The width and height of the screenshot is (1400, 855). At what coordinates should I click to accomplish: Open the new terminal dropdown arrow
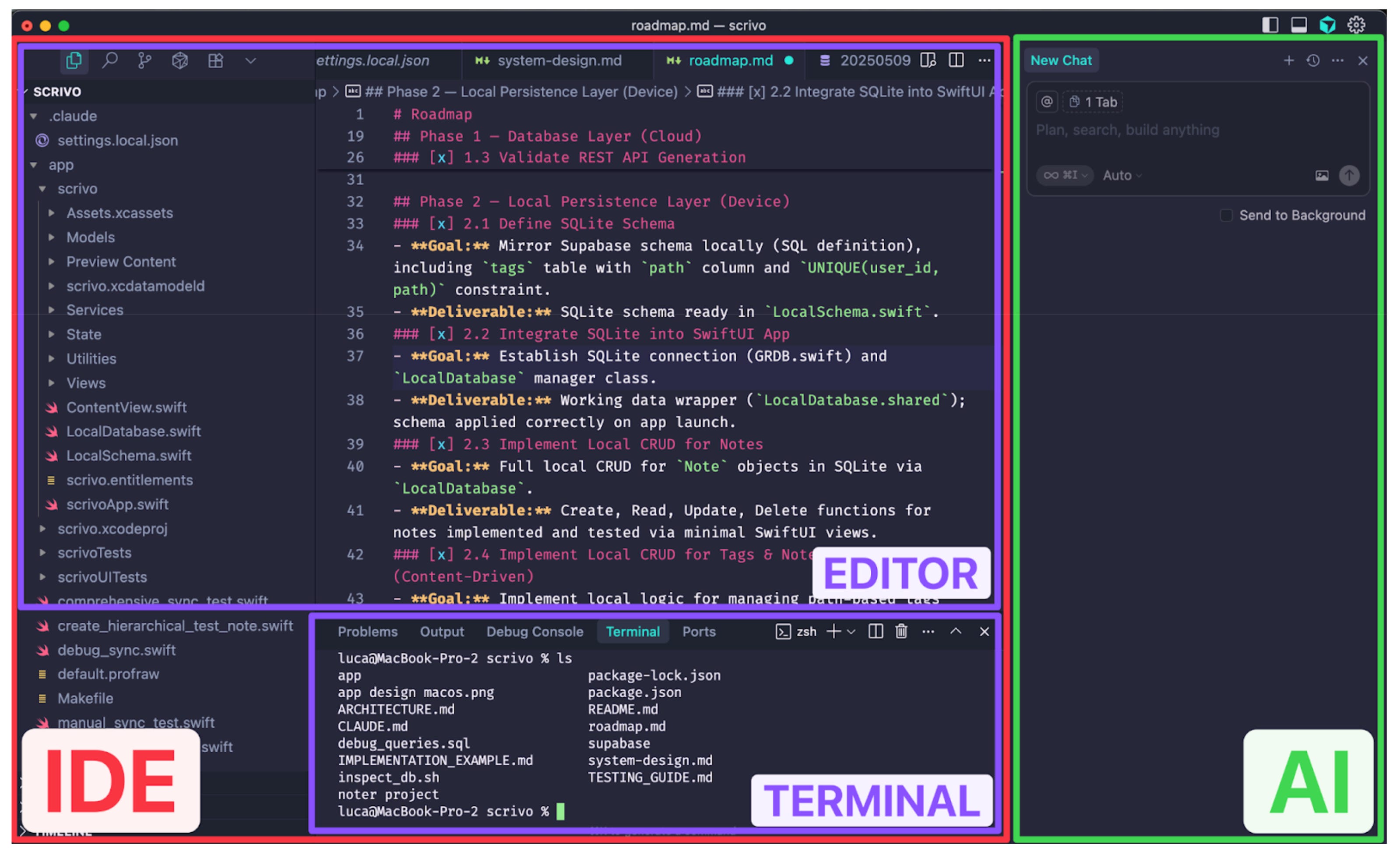(x=851, y=632)
